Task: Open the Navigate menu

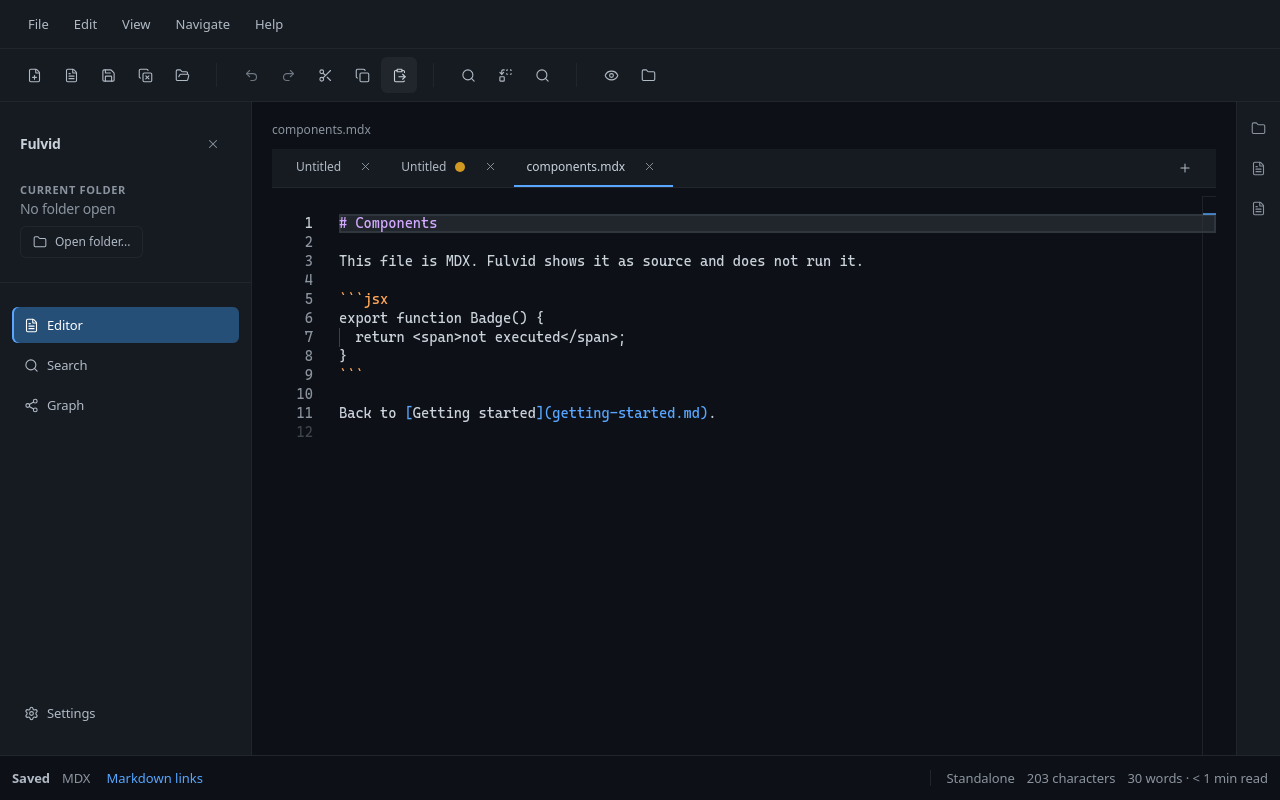Action: (202, 24)
